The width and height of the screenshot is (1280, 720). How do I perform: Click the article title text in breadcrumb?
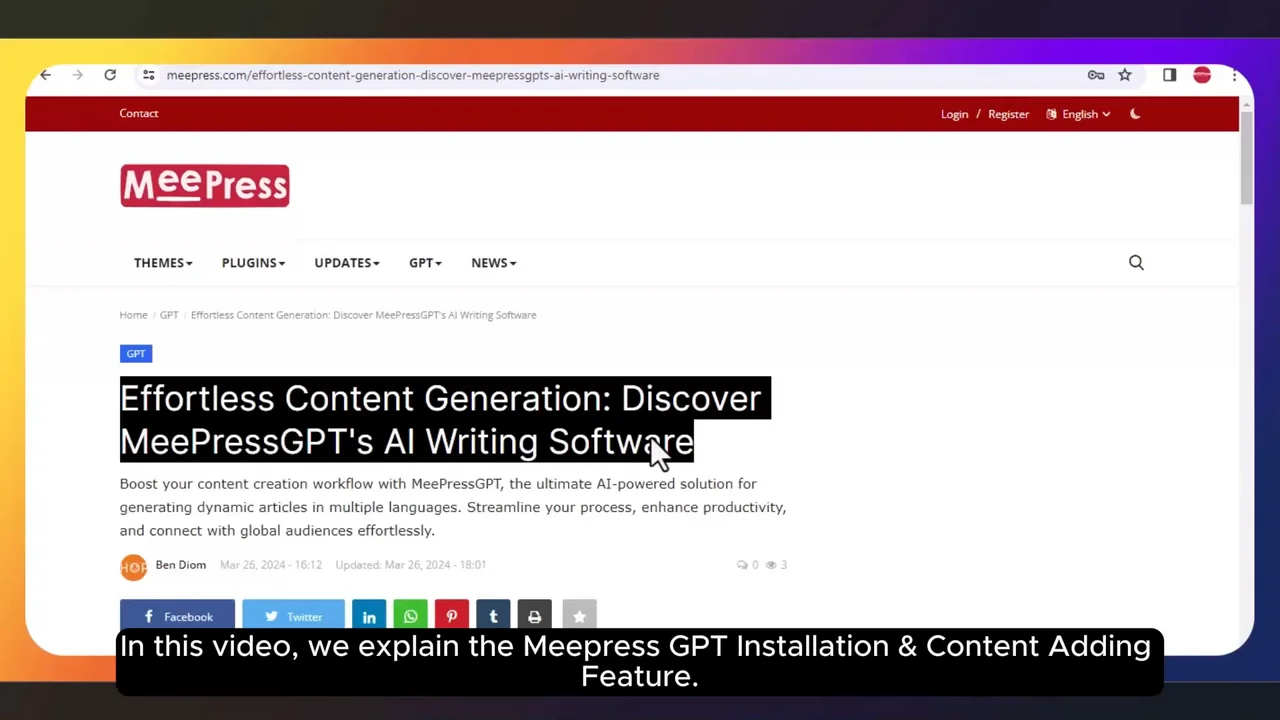coord(364,315)
